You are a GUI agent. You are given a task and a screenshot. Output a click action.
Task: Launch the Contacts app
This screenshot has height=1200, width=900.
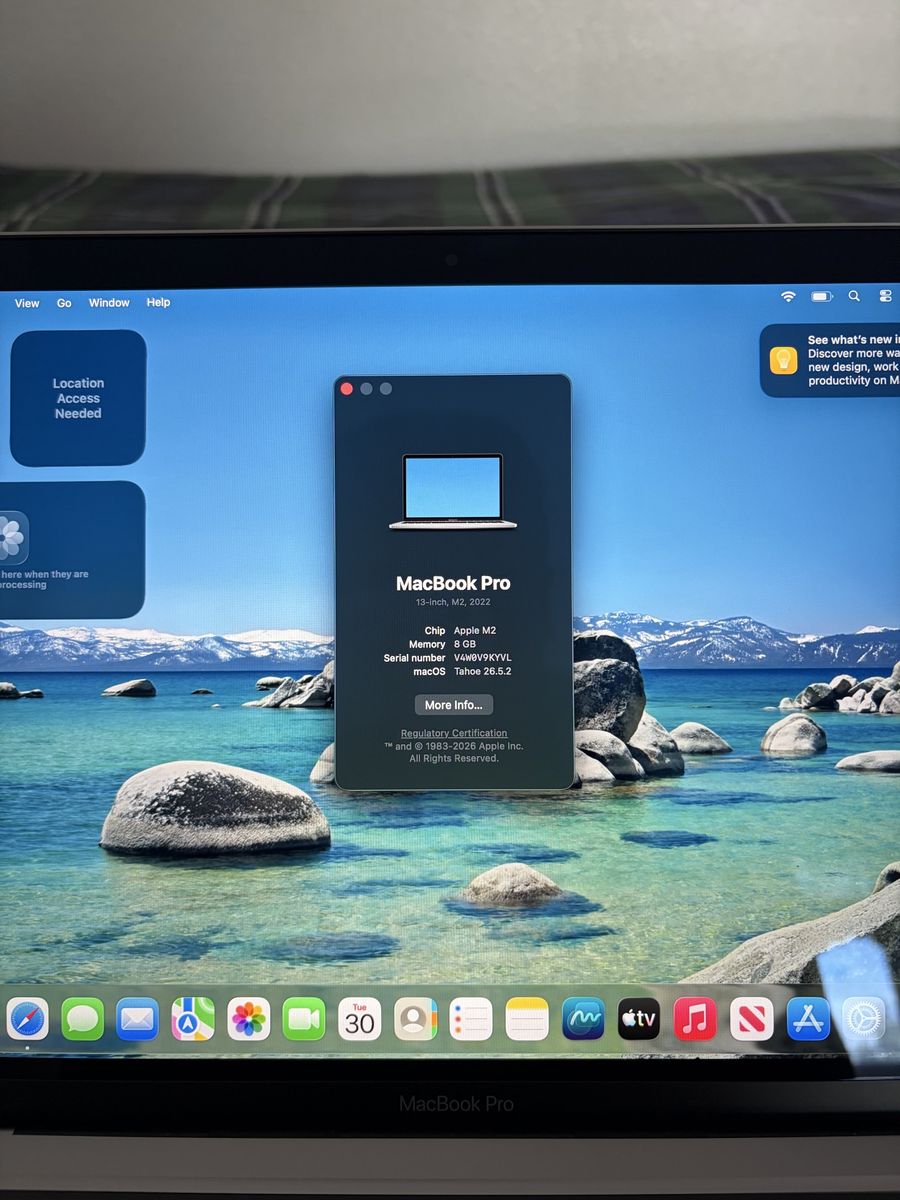[415, 1019]
